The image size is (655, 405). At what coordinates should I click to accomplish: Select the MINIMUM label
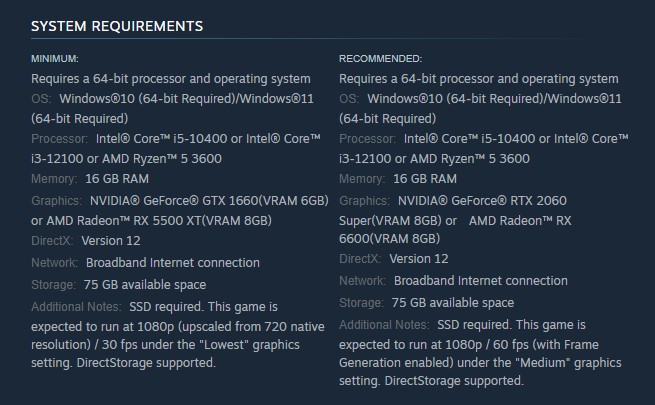[55, 58]
